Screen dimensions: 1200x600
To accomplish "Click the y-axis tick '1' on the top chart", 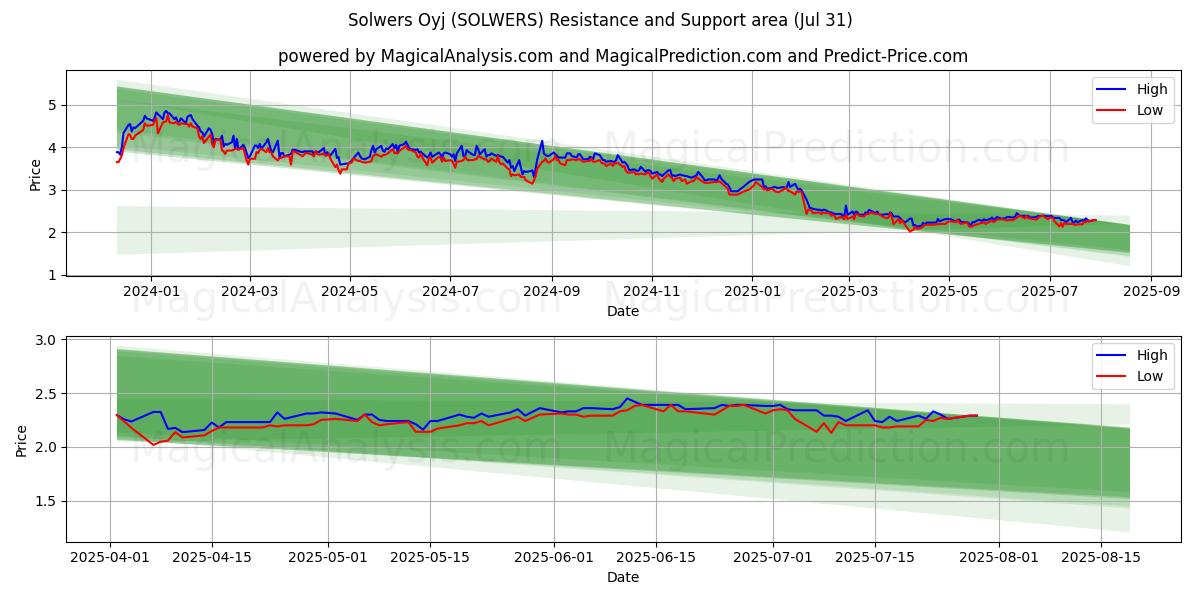I will [x=54, y=275].
